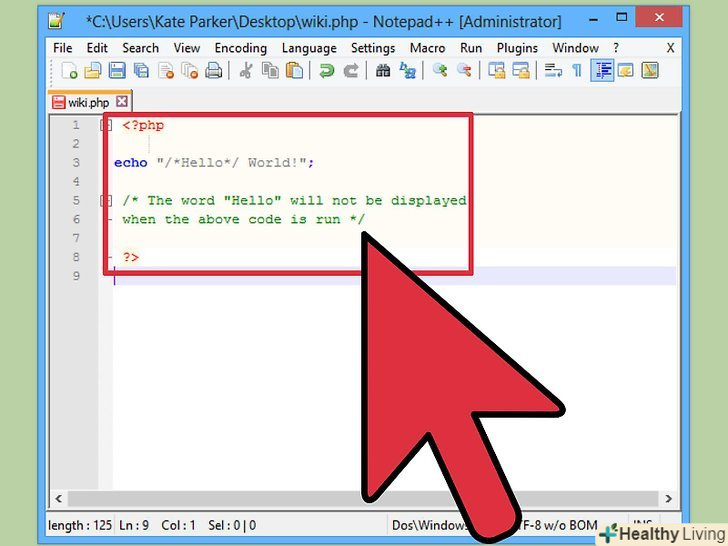Image resolution: width=728 pixels, height=546 pixels.
Task: Click the Cut scissors icon
Action: coord(246,71)
